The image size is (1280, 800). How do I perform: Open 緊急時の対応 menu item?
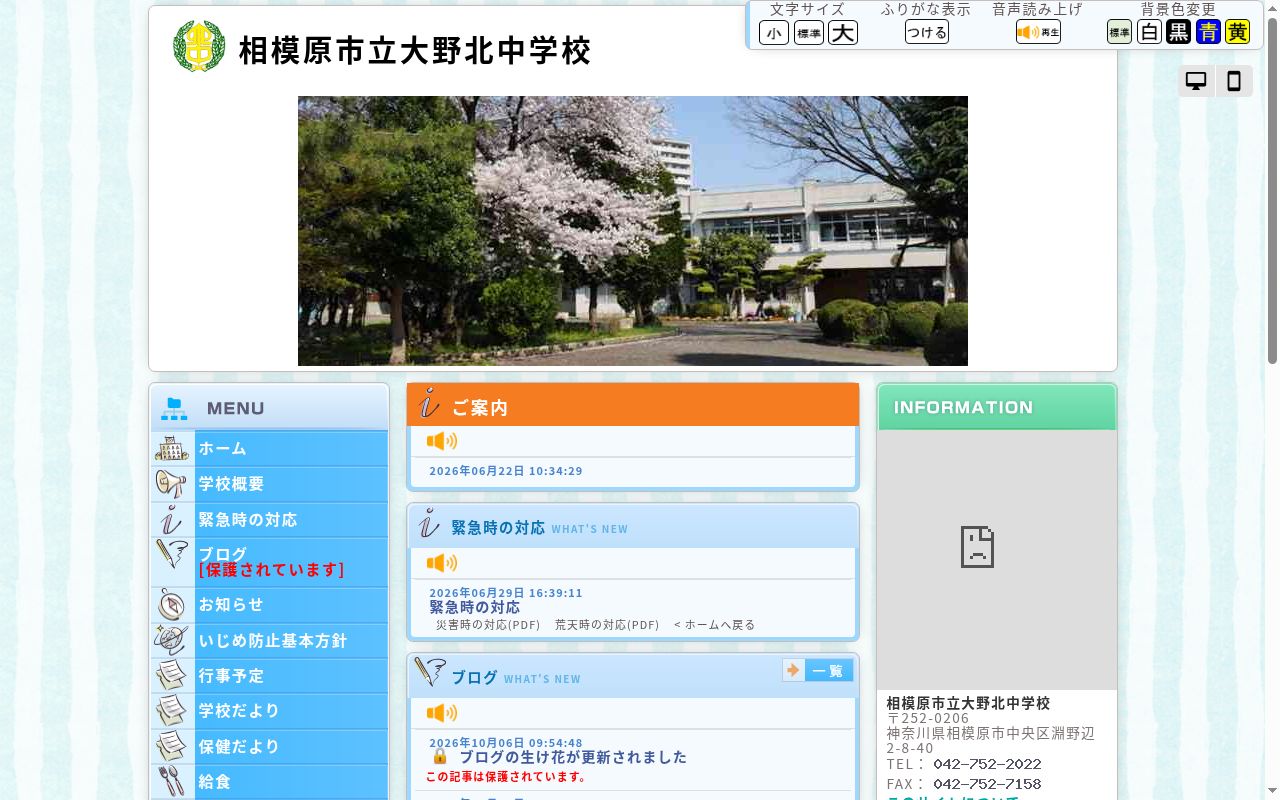269,520
